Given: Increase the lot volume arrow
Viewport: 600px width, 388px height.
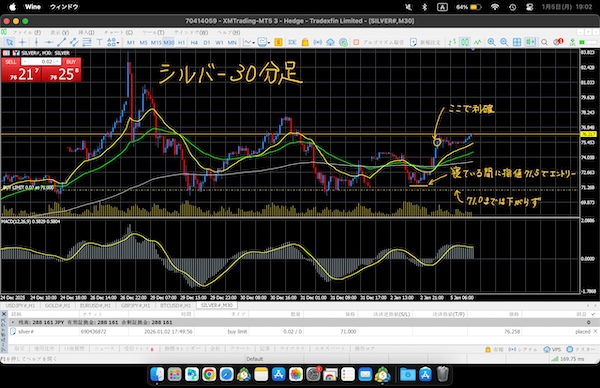Looking at the screenshot, I should coord(58,62).
